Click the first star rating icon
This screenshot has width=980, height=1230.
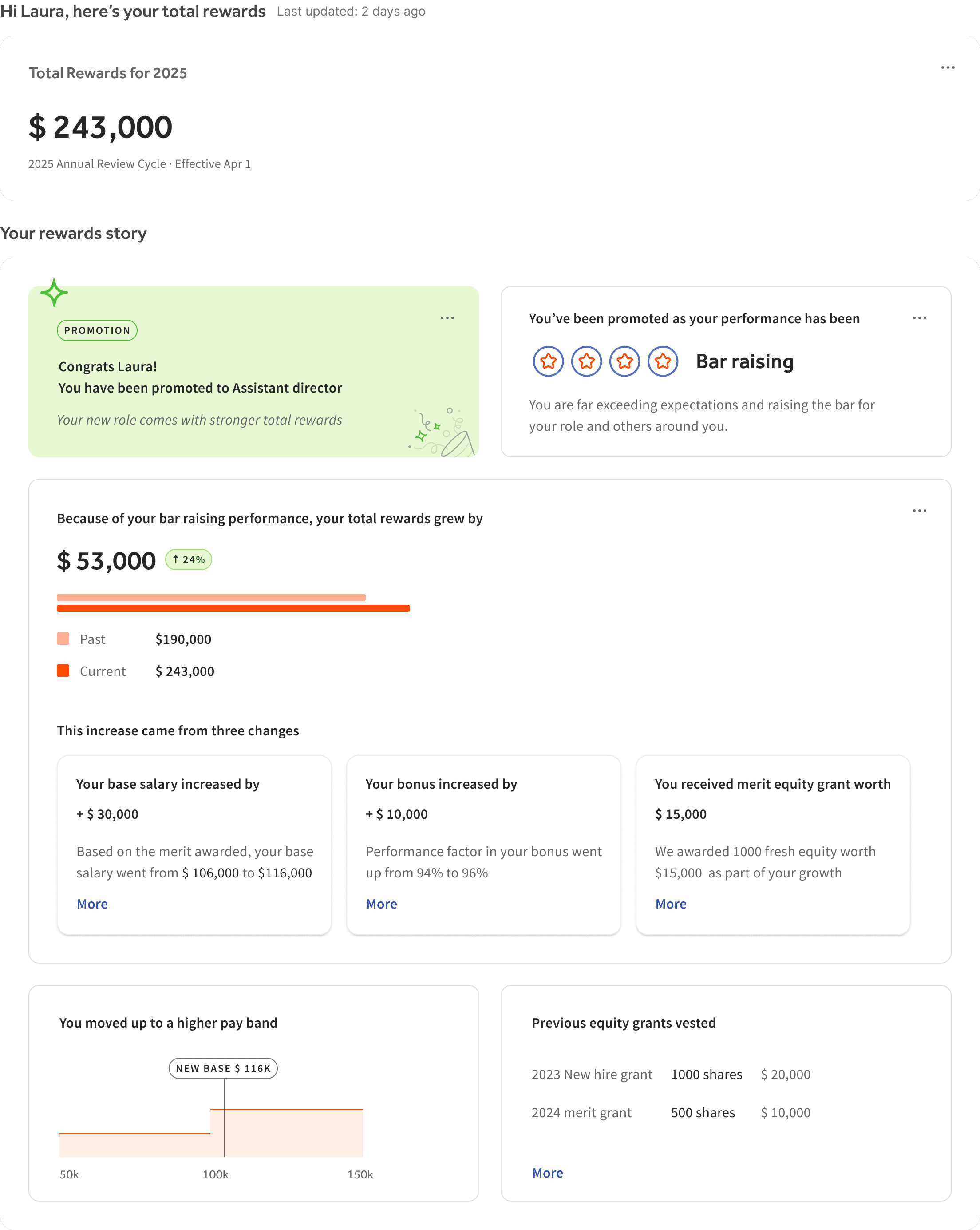548,361
